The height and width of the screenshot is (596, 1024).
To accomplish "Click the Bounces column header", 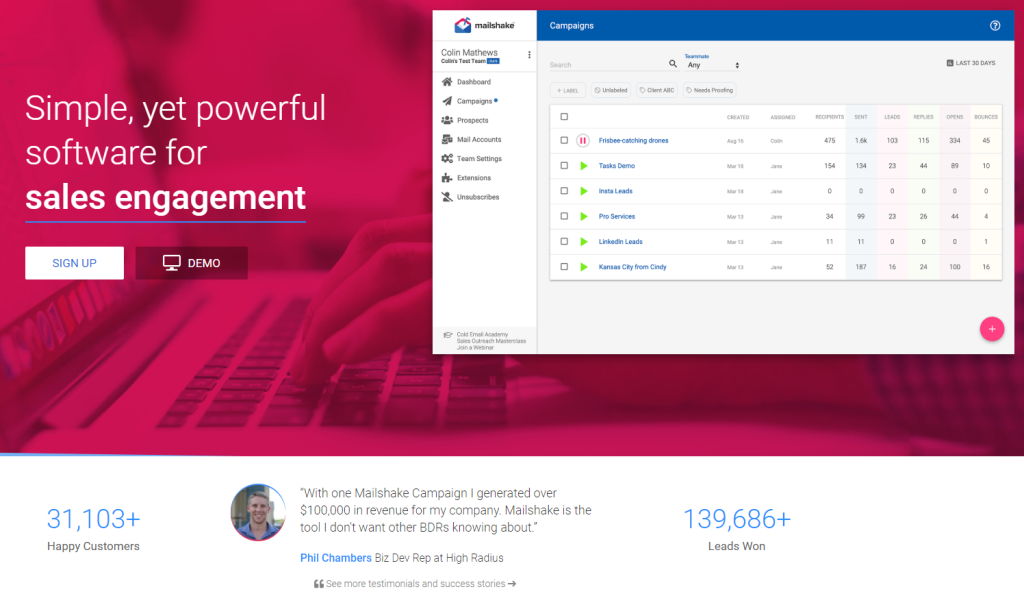I will (x=986, y=117).
